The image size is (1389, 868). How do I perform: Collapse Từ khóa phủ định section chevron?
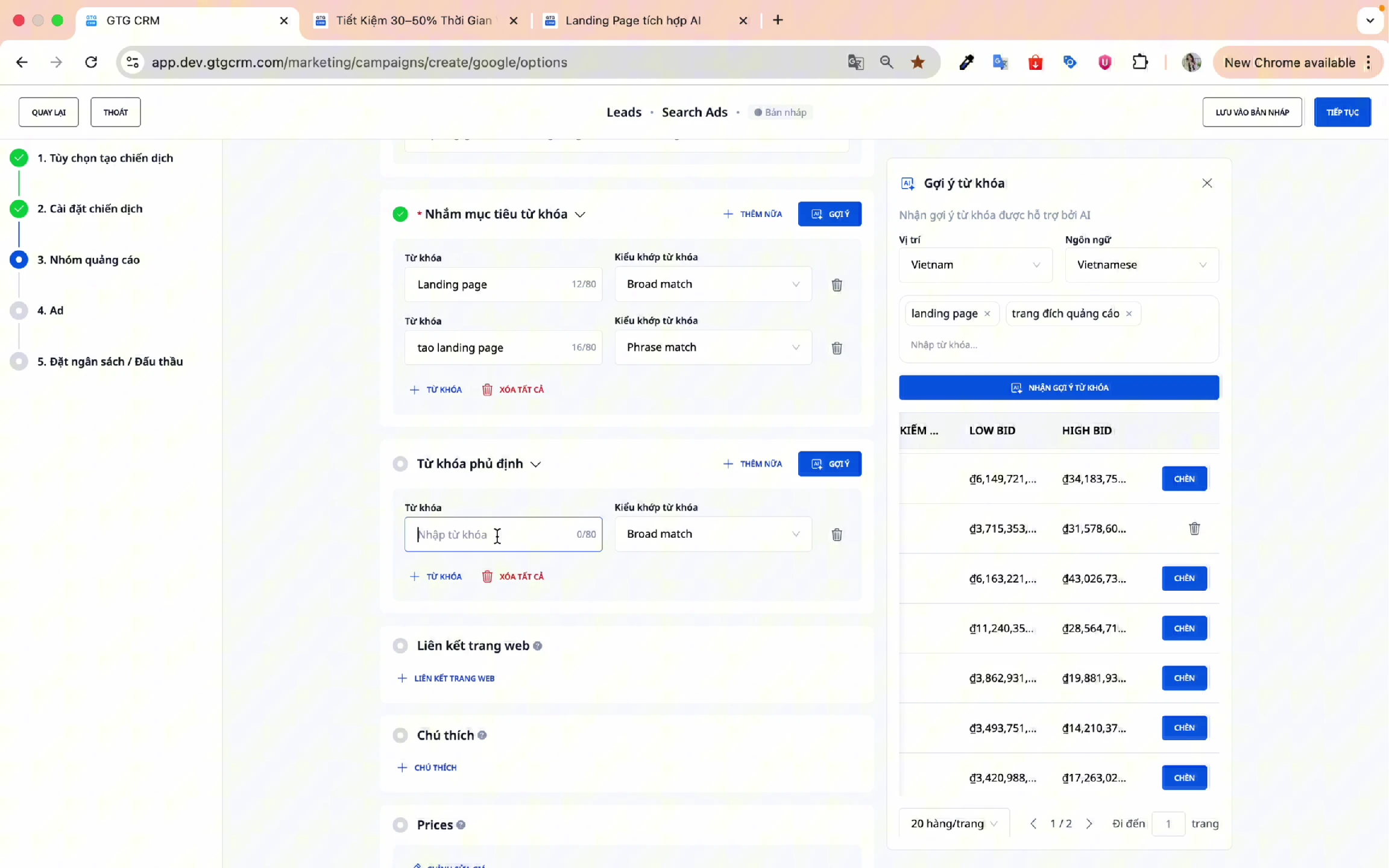[x=536, y=464]
